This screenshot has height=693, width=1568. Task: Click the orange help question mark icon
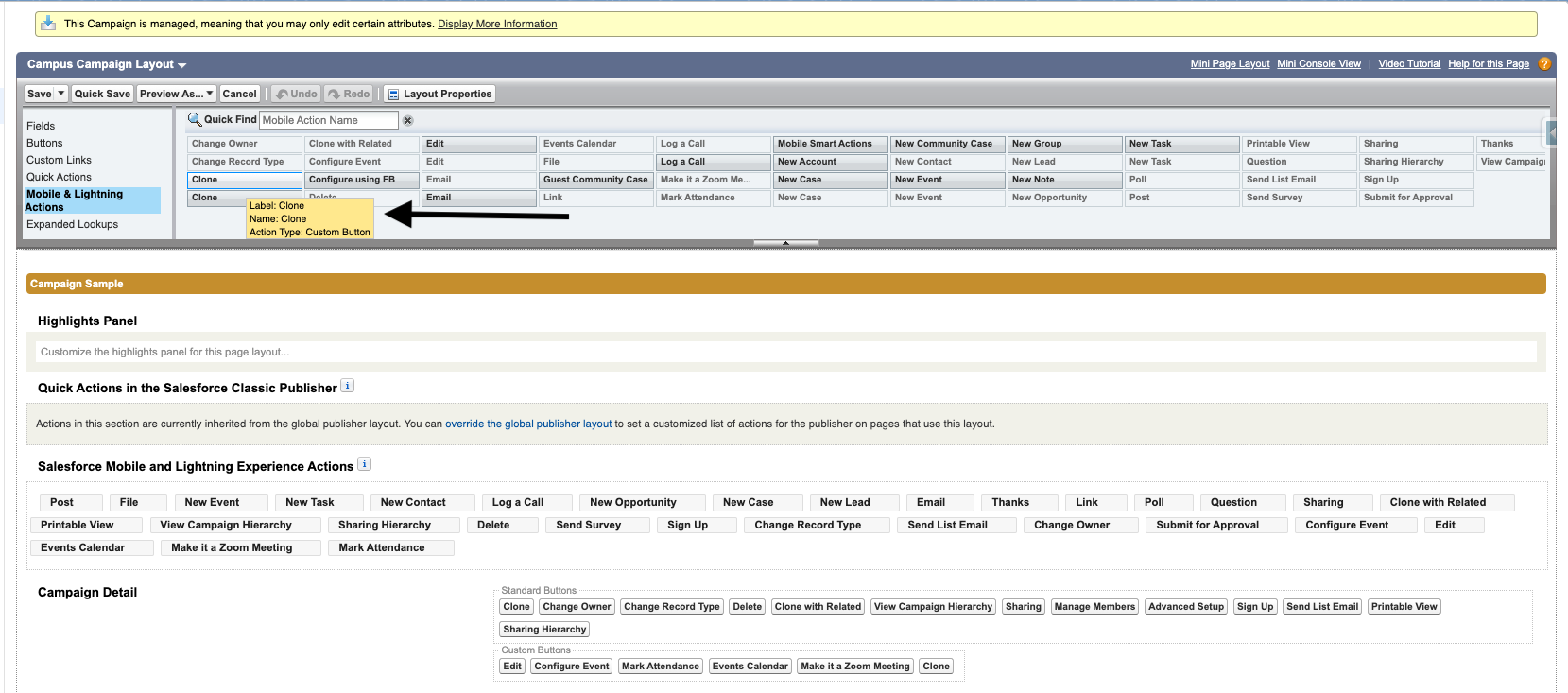[1544, 64]
